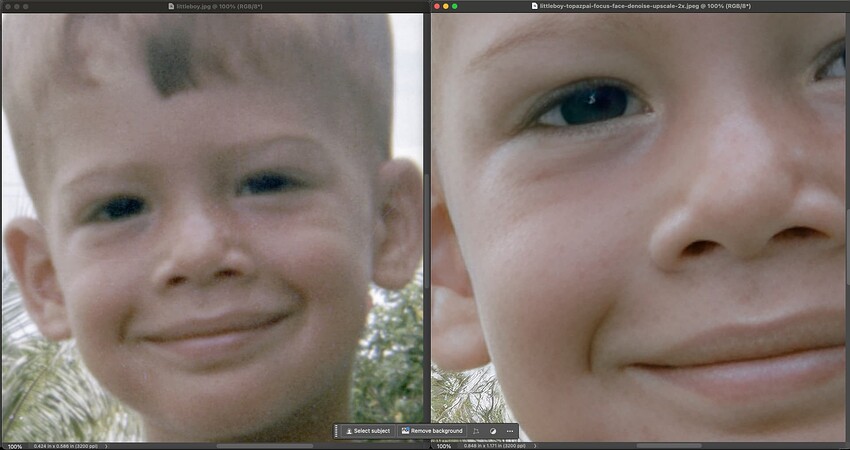Click the transform image icon in task bar
This screenshot has height=450, width=850.
click(476, 431)
